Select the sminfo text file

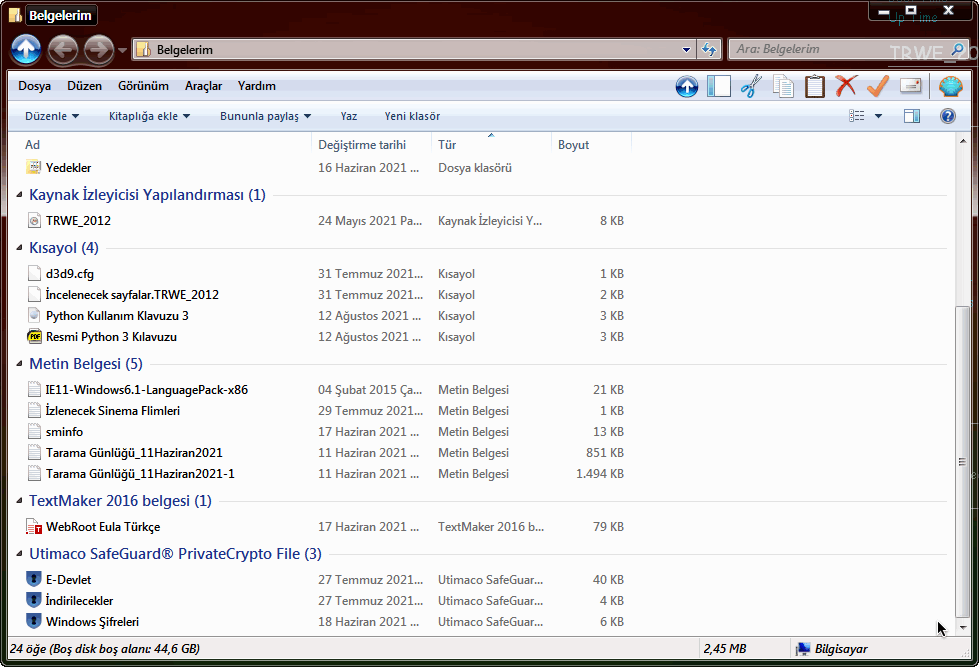[64, 432]
